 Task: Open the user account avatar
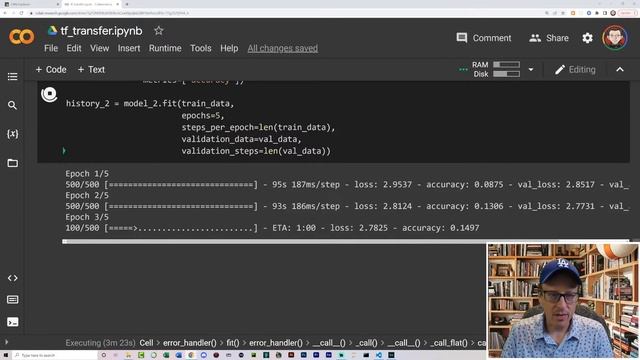615,38
